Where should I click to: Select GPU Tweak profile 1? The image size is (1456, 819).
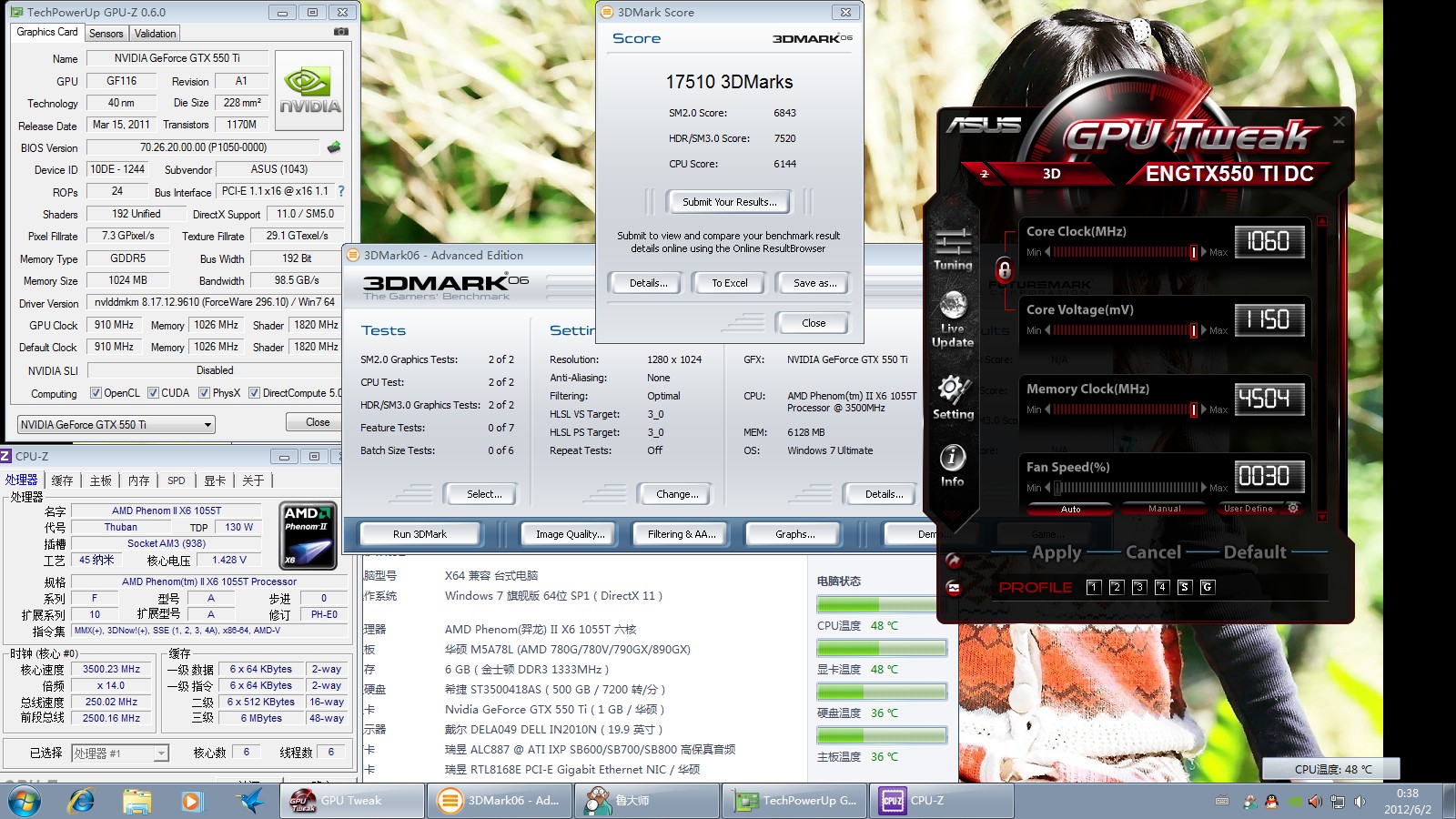(x=1094, y=587)
